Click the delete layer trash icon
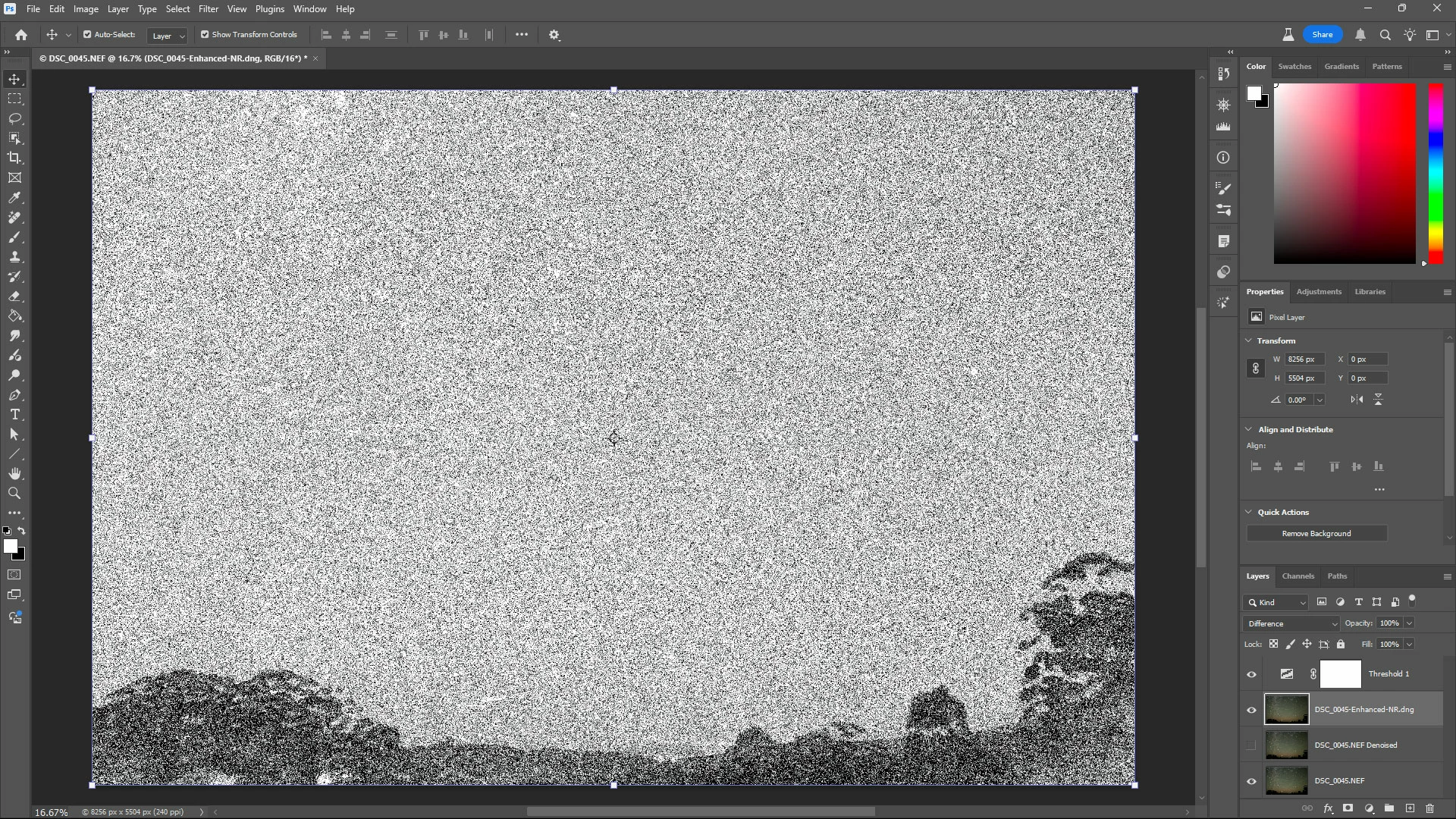 (x=1430, y=808)
